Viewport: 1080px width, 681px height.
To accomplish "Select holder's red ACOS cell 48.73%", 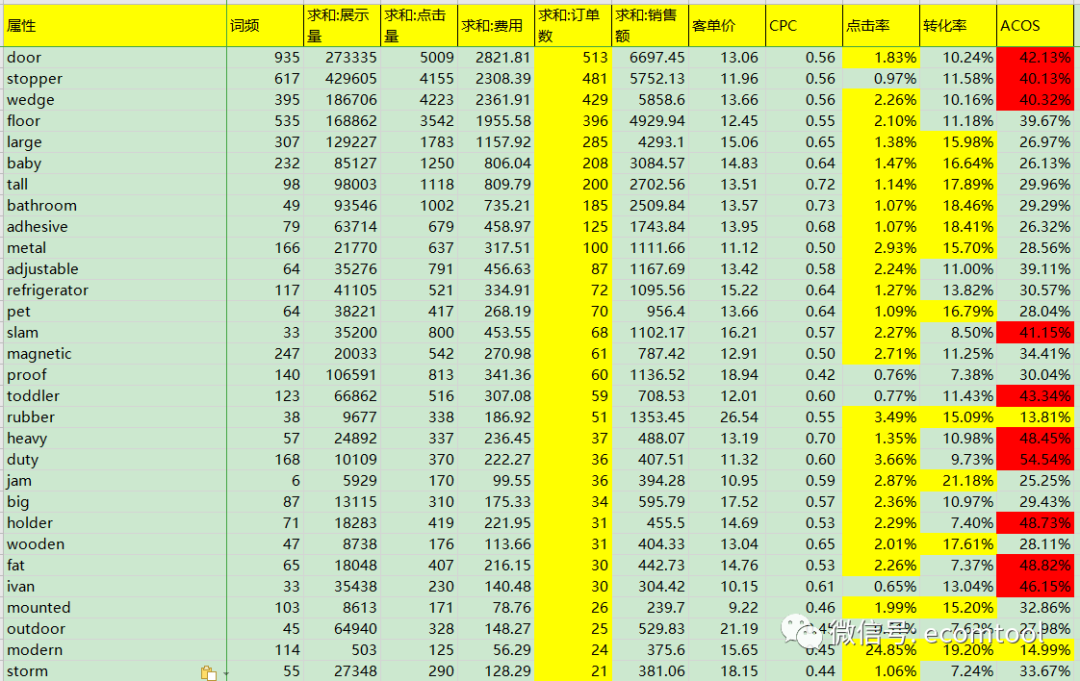I will pyautogui.click(x=1035, y=523).
